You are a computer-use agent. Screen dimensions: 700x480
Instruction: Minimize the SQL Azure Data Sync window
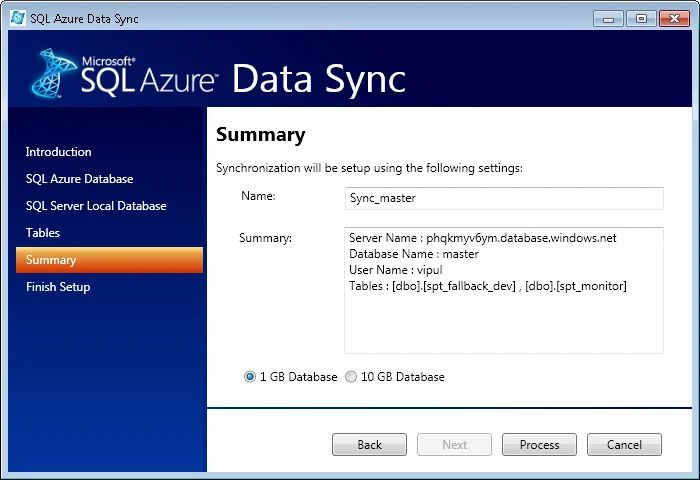[x=608, y=19]
